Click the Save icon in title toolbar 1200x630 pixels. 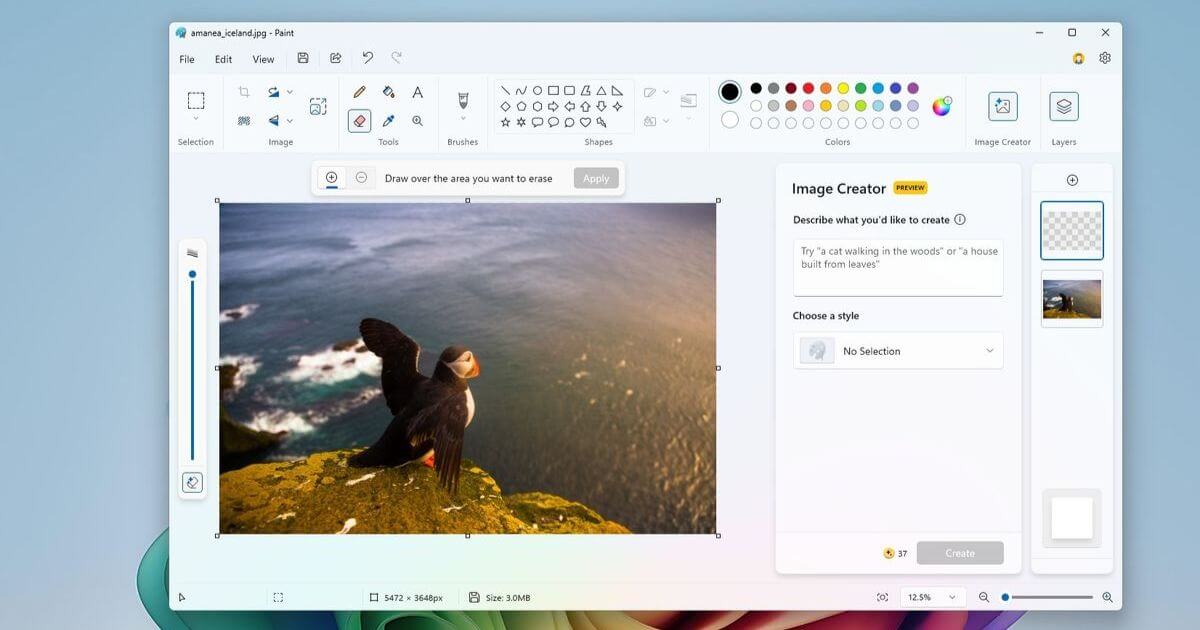(x=303, y=58)
